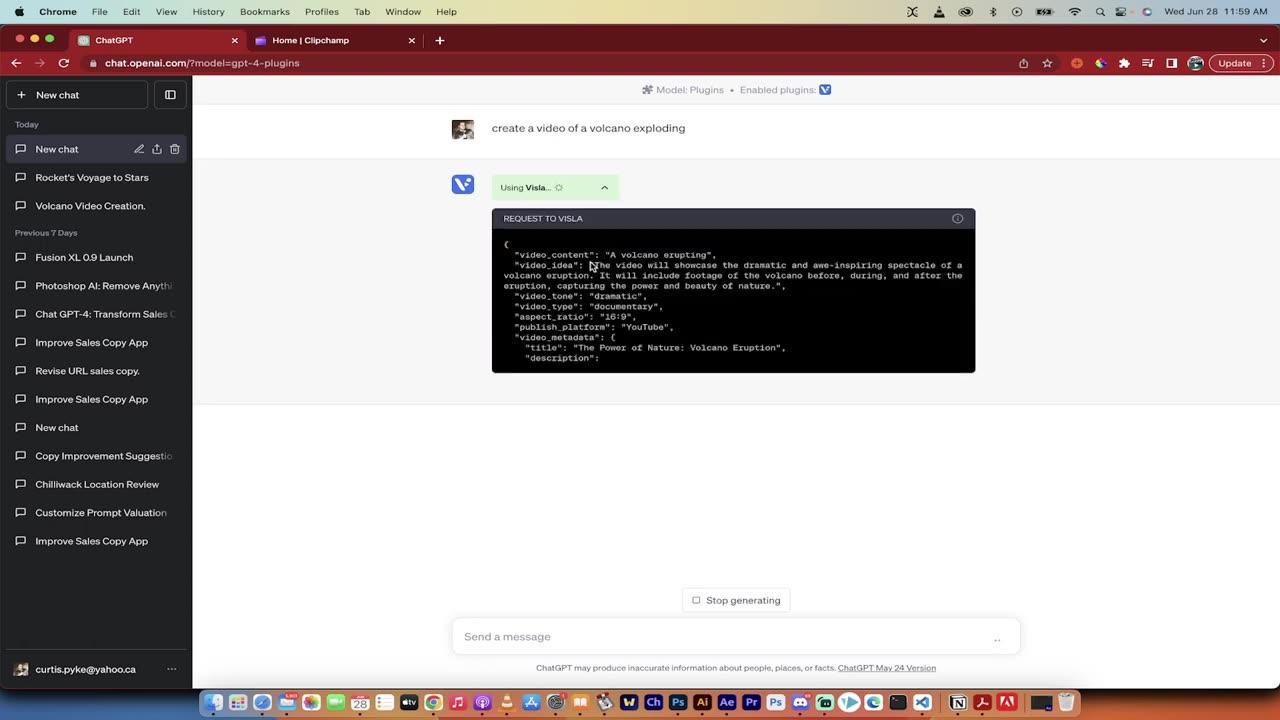Image resolution: width=1280 pixels, height=720 pixels.
Task: Open the Bookmarks menu in the menu bar
Action: coord(264,12)
